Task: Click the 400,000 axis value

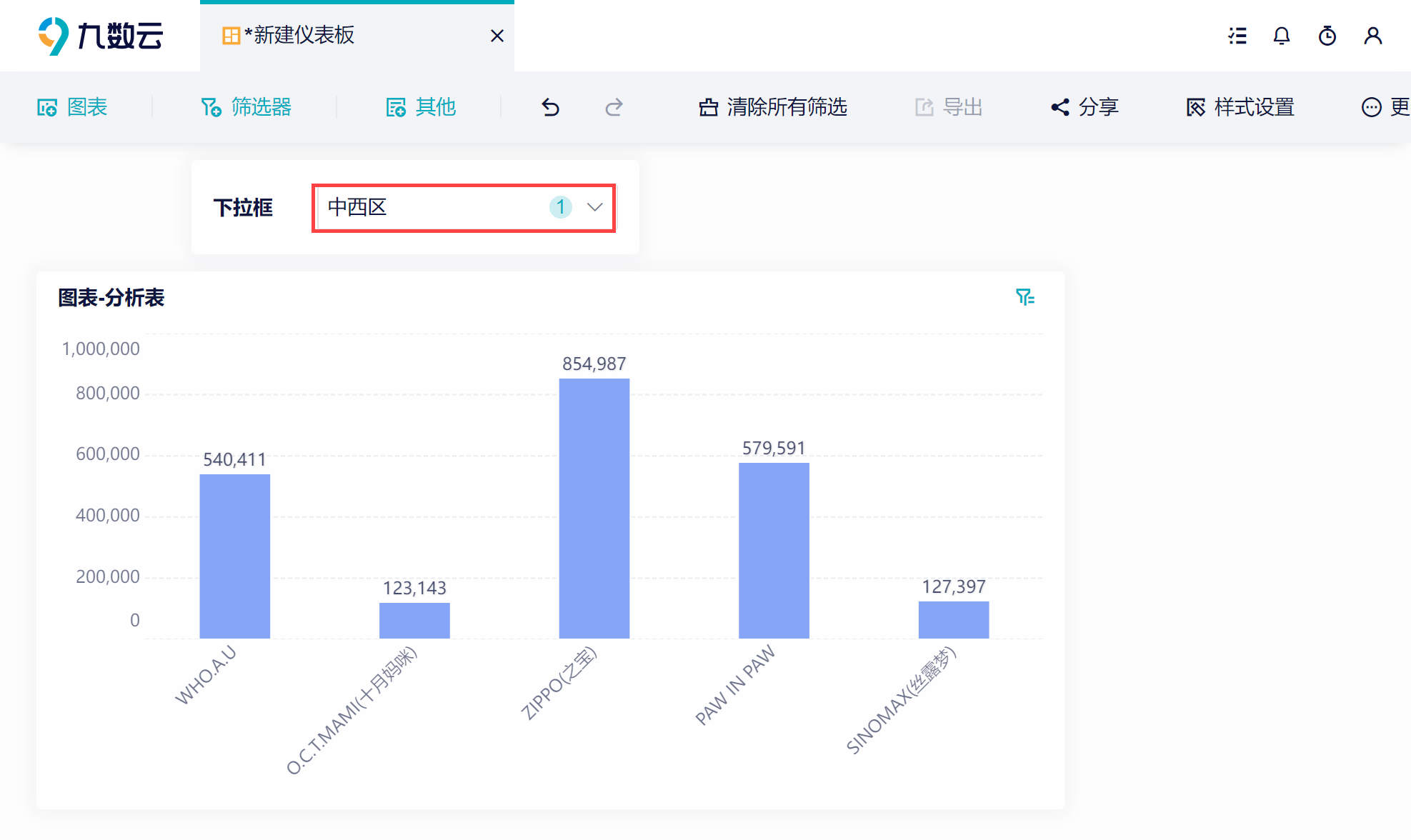Action: pos(108,516)
